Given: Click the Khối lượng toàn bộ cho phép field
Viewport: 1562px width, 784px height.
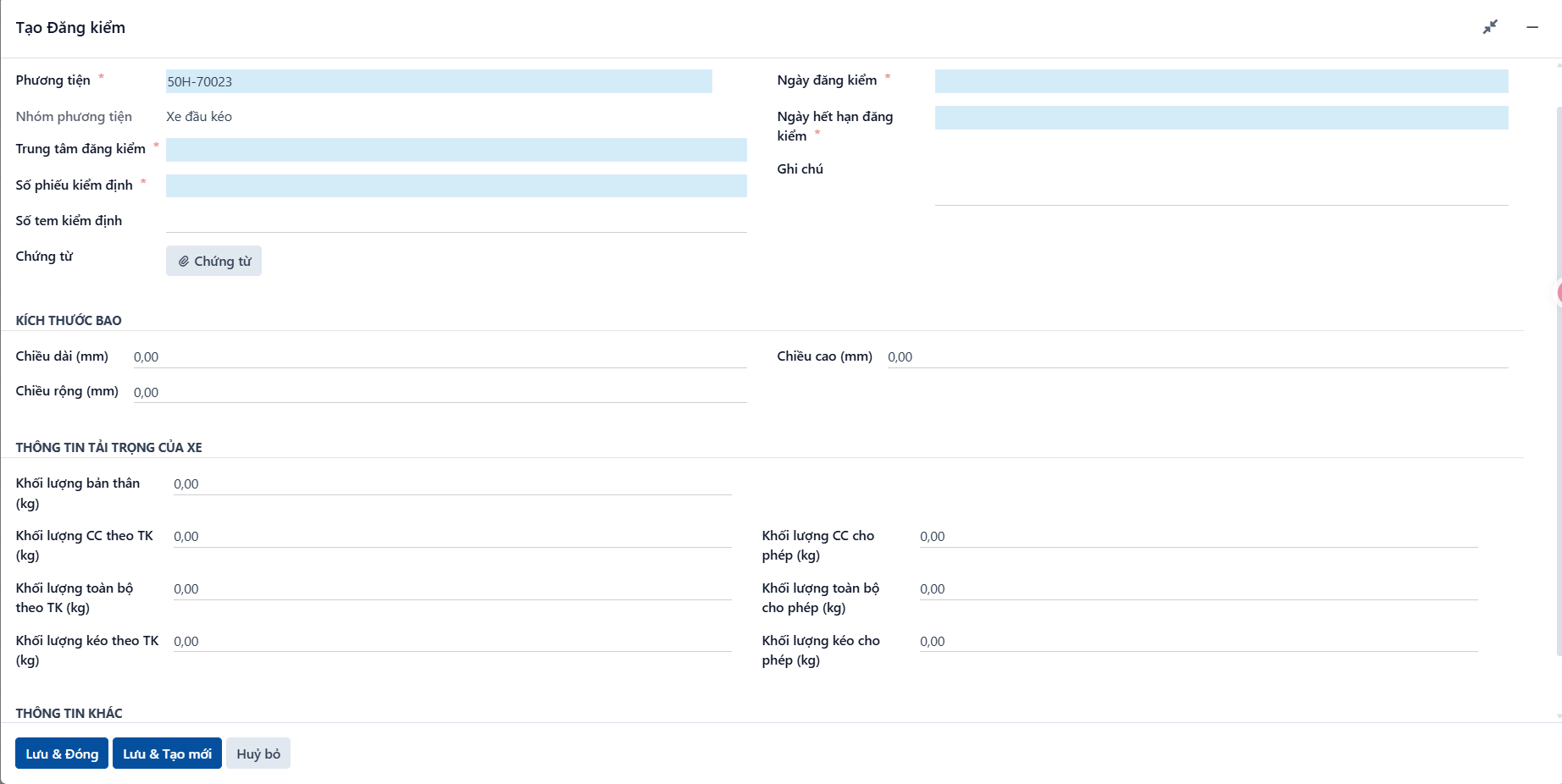Looking at the screenshot, I should click(1199, 588).
